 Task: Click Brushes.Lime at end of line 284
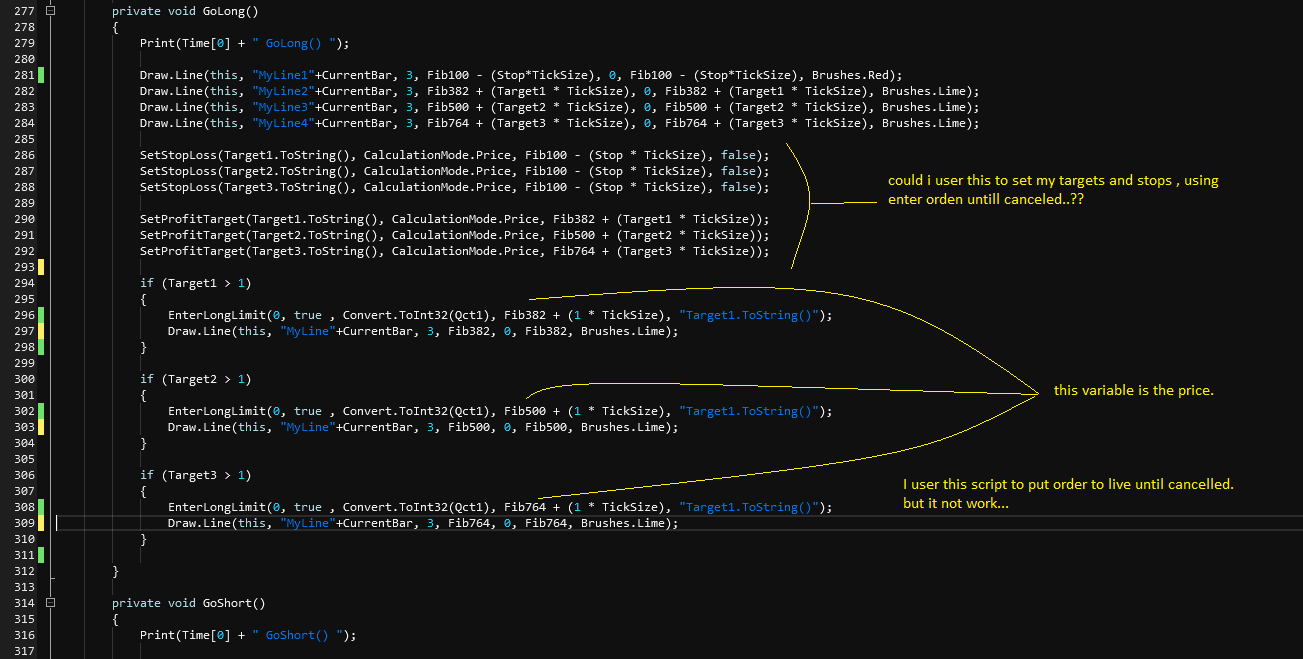click(x=926, y=123)
